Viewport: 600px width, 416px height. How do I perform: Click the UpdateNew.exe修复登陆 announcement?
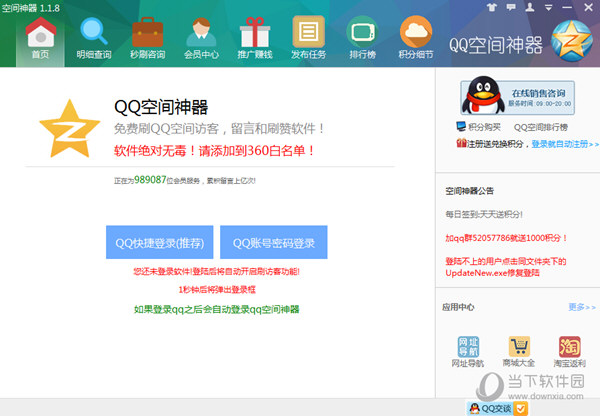pos(505,267)
